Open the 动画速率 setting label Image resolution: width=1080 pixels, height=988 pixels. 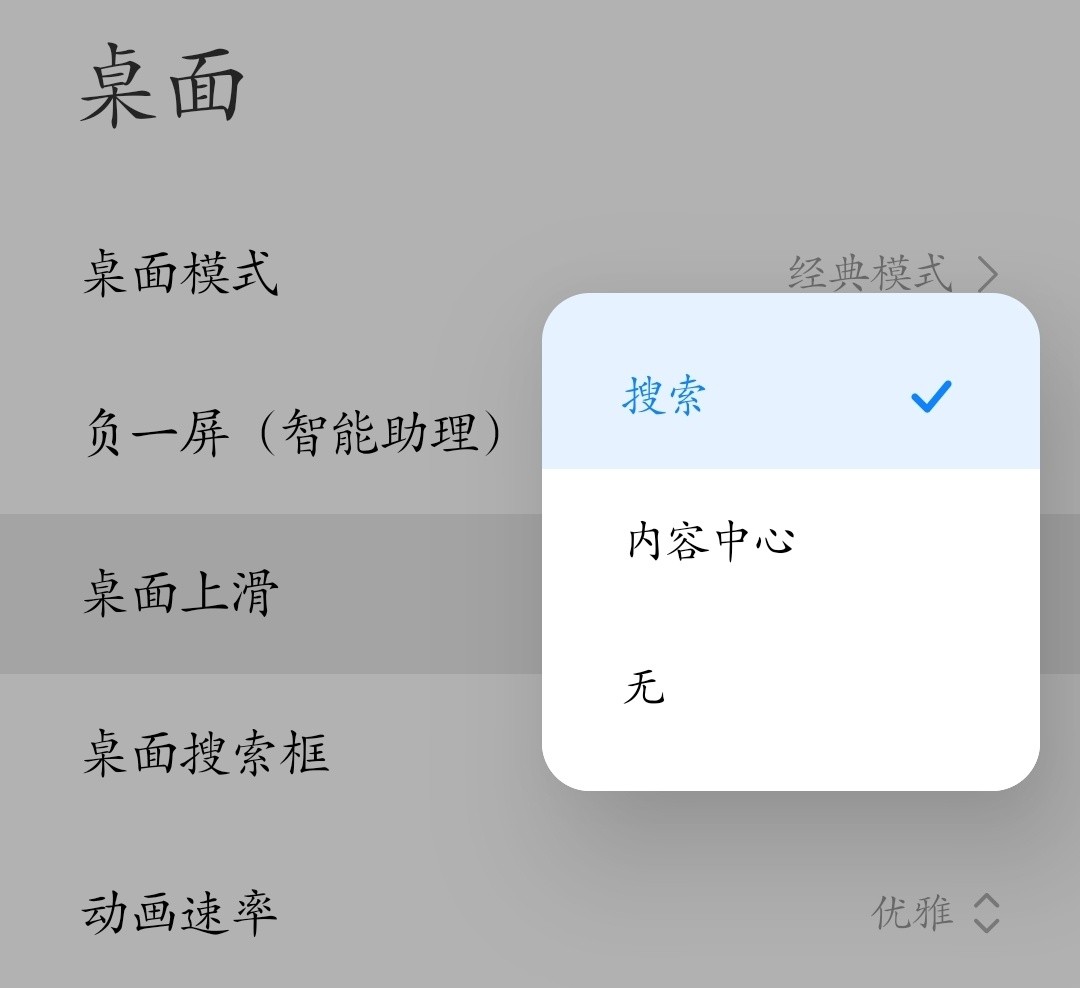tap(180, 913)
